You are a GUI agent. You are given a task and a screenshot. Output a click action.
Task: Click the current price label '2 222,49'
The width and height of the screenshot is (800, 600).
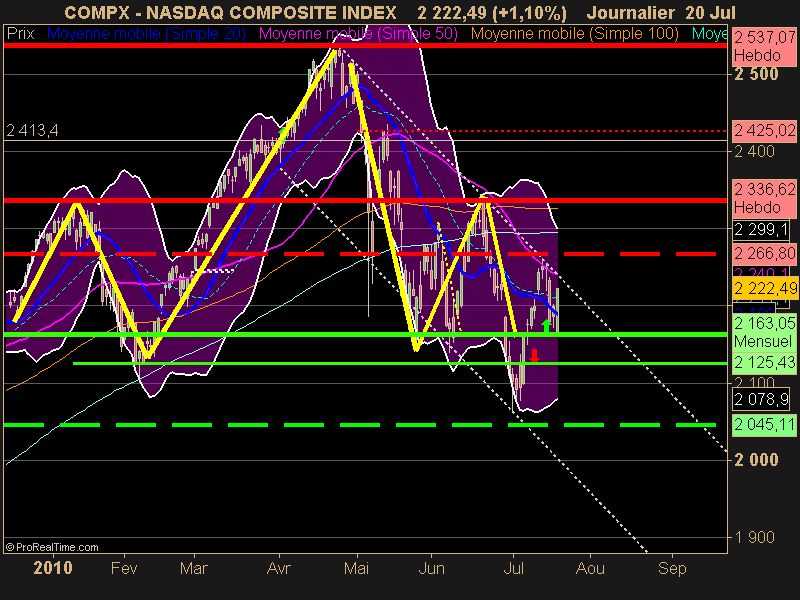click(764, 289)
